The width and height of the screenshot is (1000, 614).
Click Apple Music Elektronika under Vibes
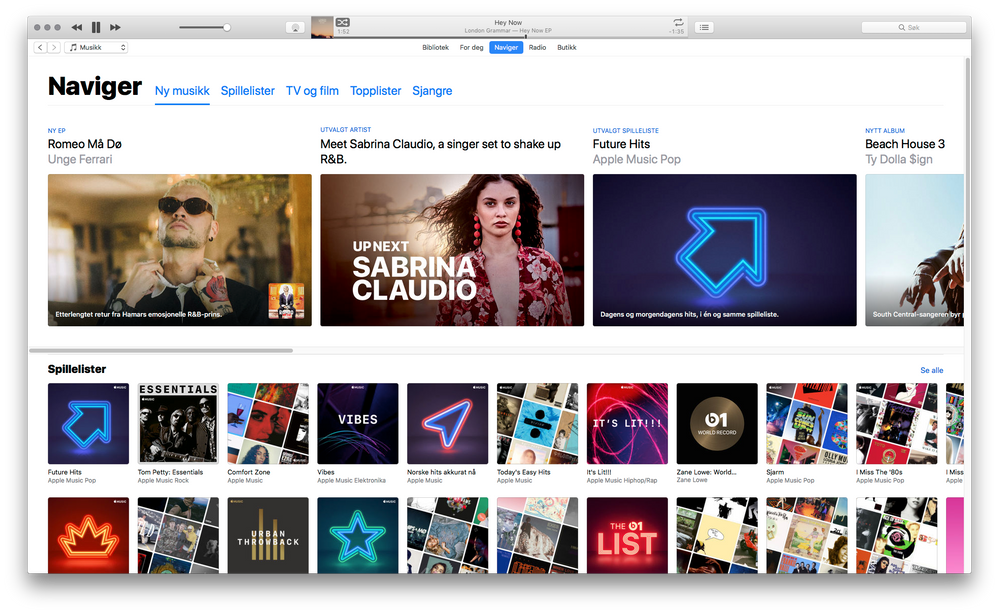tap(351, 481)
